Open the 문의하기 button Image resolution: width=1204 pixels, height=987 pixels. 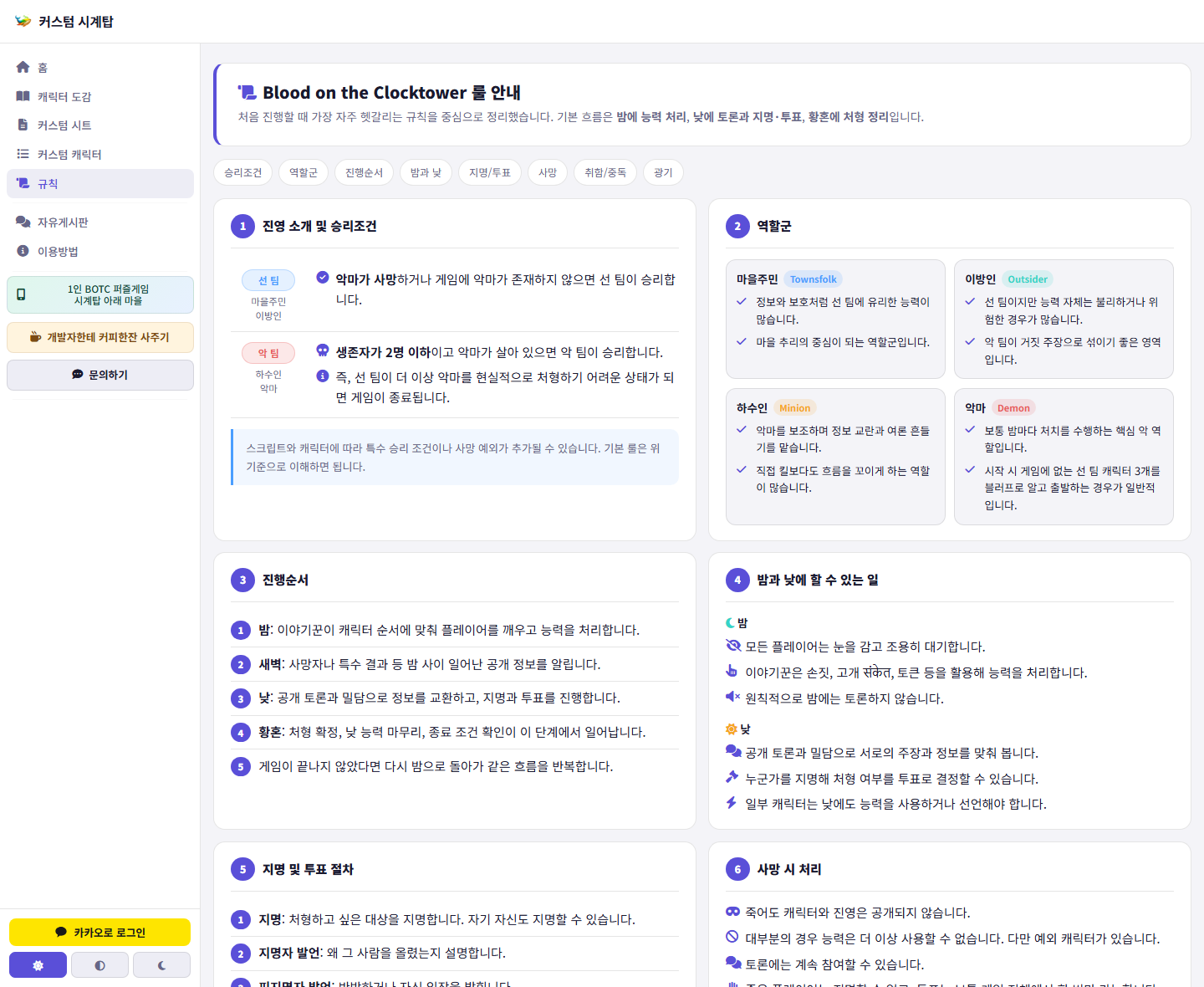(100, 375)
